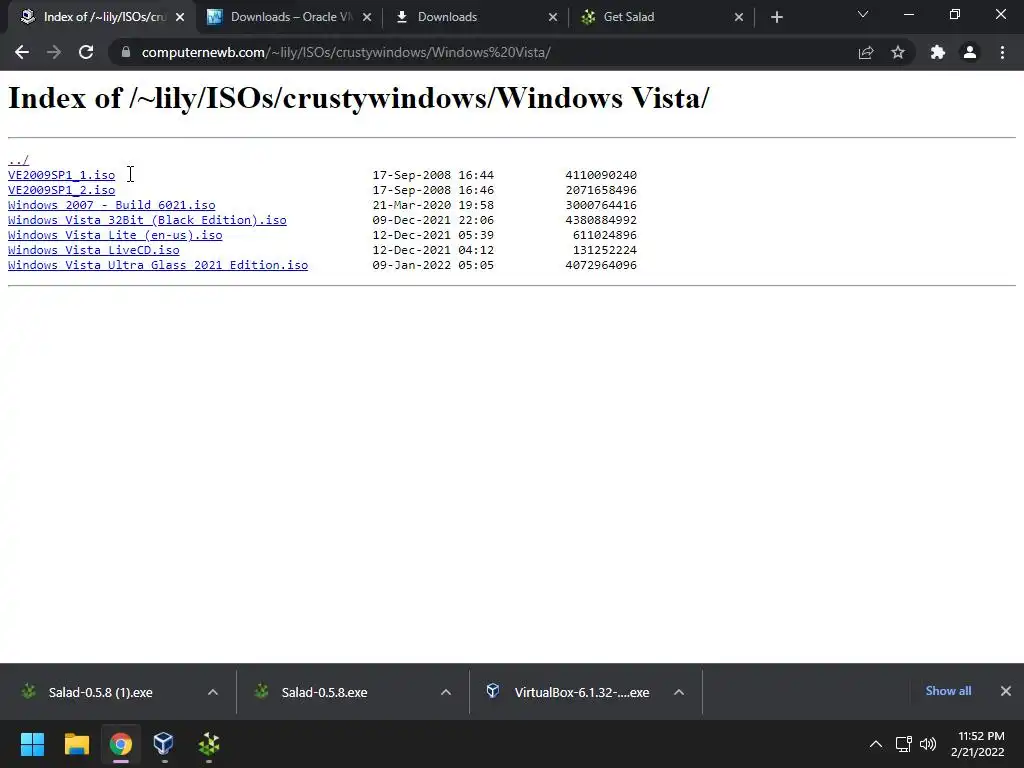Viewport: 1024px width, 768px height.
Task: Click the browser forward arrow
Action: point(54,52)
